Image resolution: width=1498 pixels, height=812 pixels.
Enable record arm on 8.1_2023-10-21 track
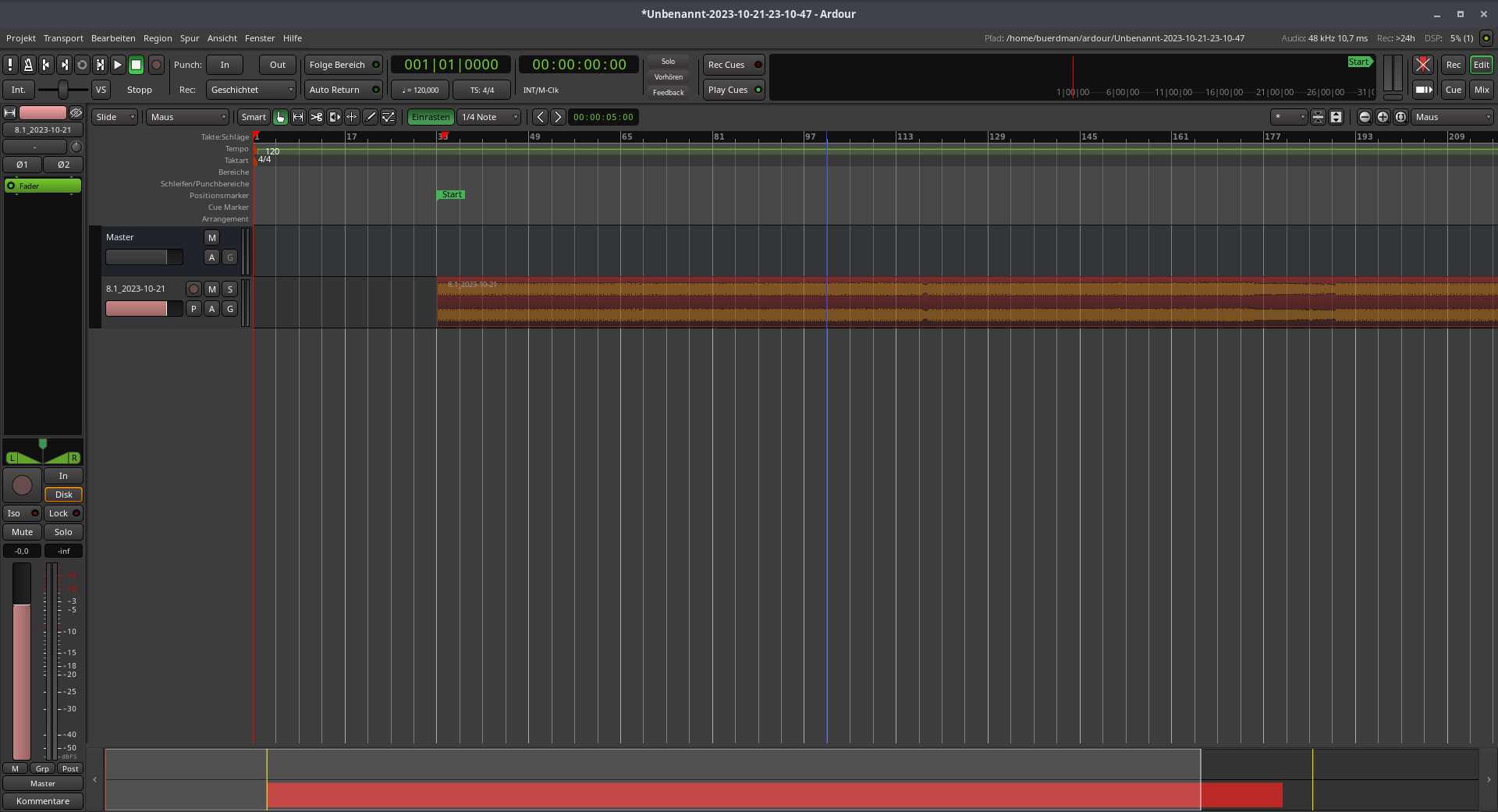[x=193, y=289]
